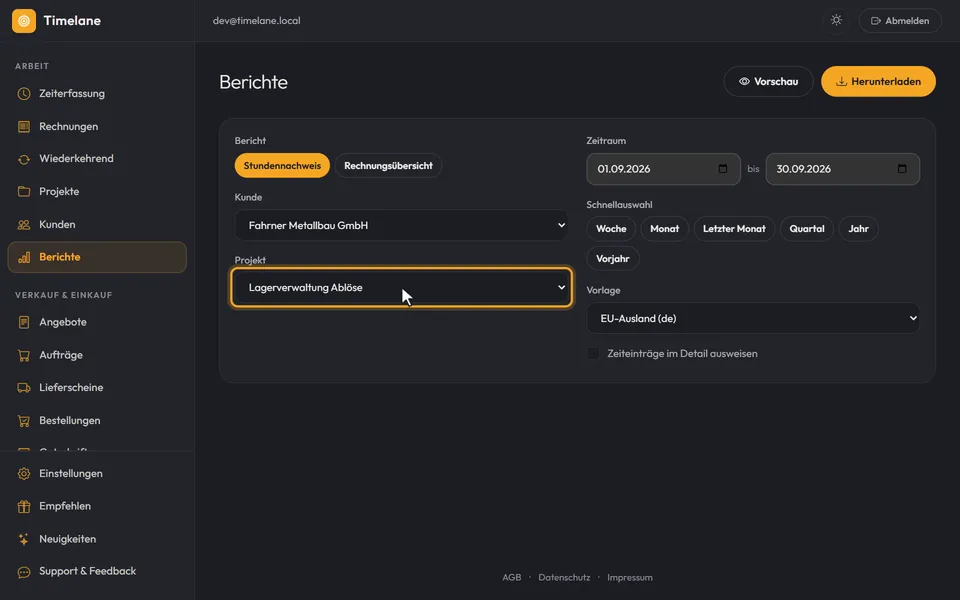Open Rechnungen via its invoice icon
The height and width of the screenshot is (600, 960).
tap(24, 127)
